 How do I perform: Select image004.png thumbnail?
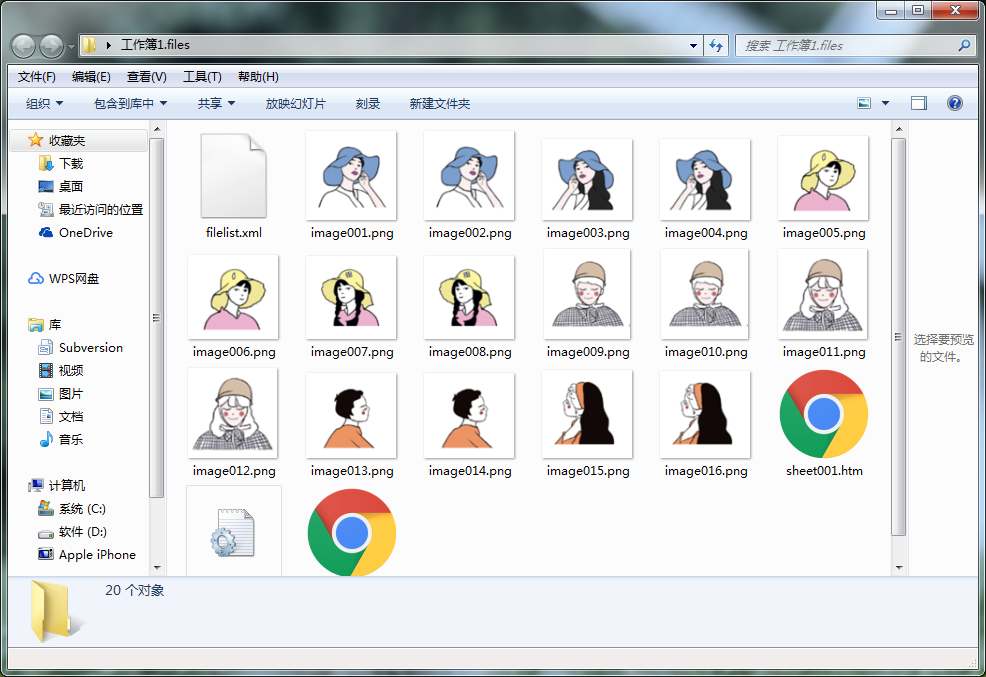point(706,179)
